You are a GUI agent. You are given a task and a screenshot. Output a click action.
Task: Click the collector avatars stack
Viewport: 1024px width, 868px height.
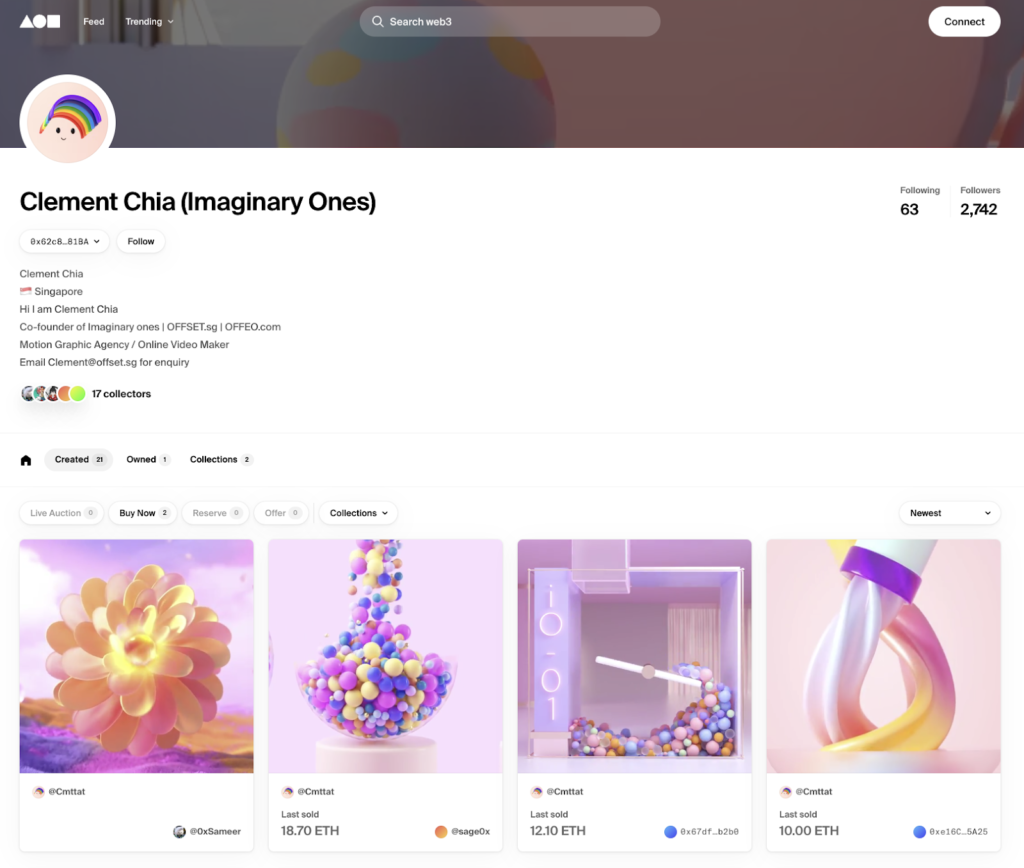[54, 394]
